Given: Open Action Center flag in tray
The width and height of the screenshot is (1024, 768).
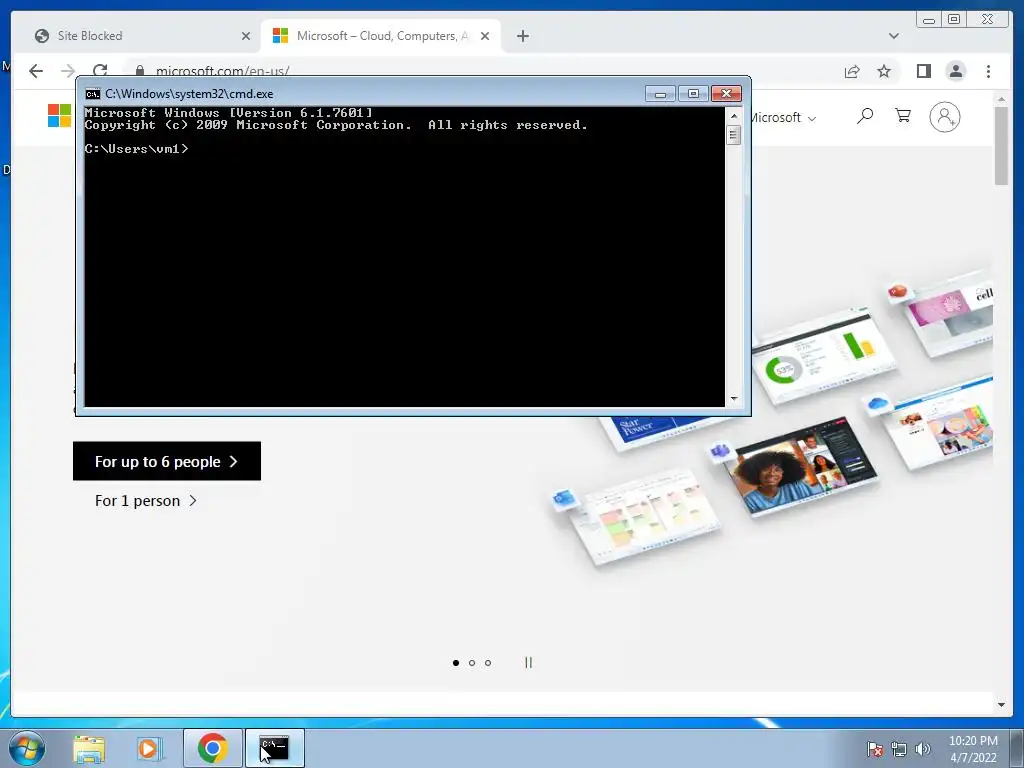Looking at the screenshot, I should click(874, 749).
